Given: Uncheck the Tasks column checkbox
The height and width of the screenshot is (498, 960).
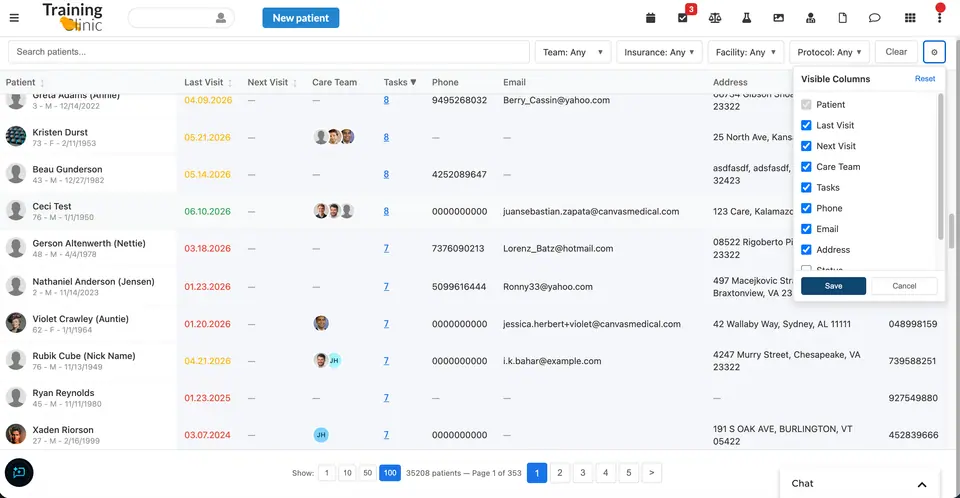Looking at the screenshot, I should click(806, 187).
